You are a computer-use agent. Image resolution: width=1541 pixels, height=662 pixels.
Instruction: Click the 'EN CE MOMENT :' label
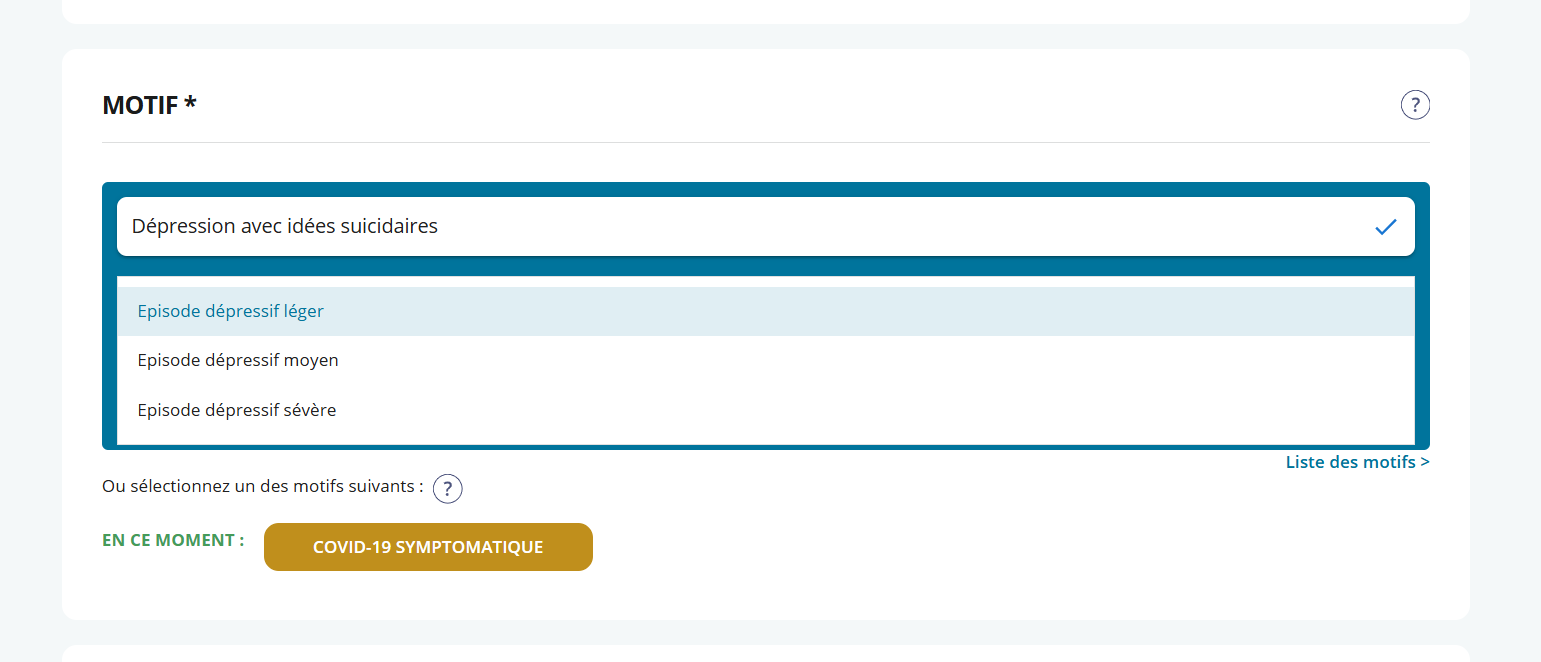173,540
